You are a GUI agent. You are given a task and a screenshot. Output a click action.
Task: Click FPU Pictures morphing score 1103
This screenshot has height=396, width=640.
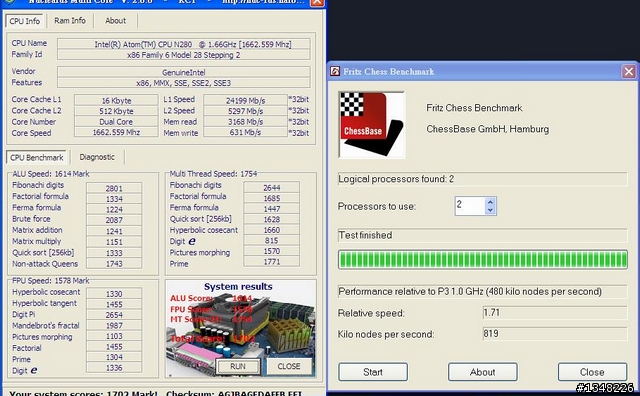point(114,336)
